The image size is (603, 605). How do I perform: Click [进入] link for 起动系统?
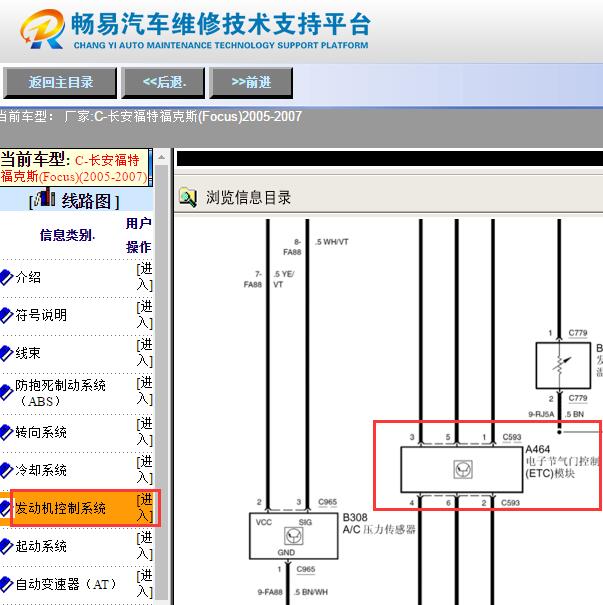[145, 545]
